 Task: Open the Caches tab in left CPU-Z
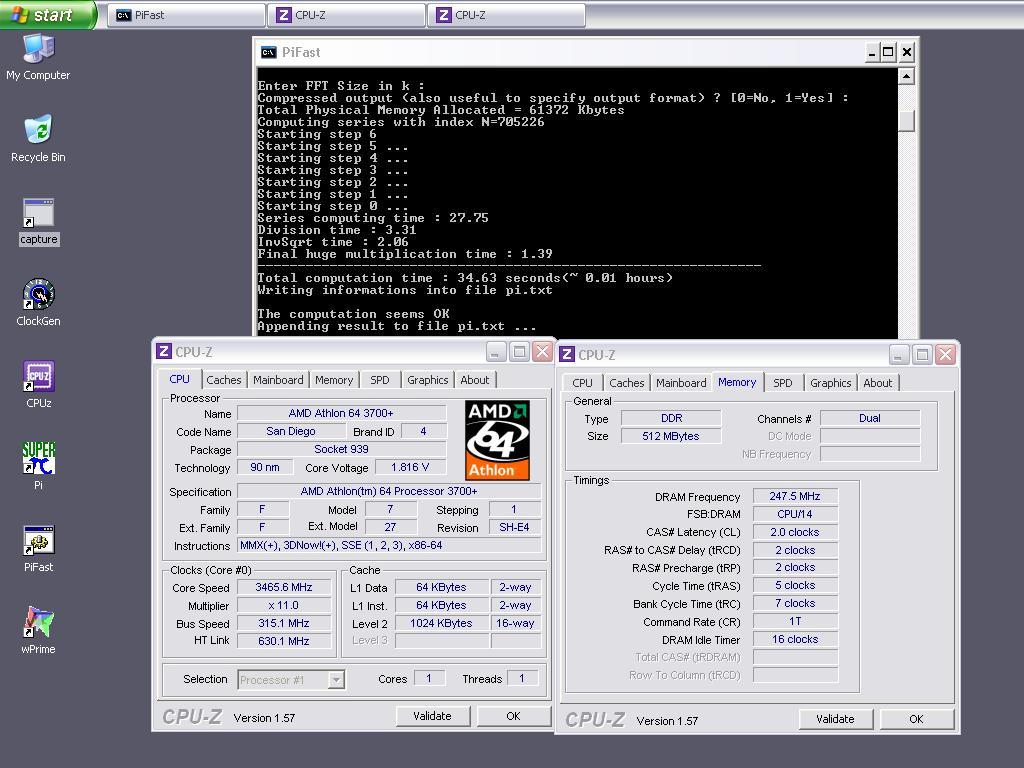(223, 380)
